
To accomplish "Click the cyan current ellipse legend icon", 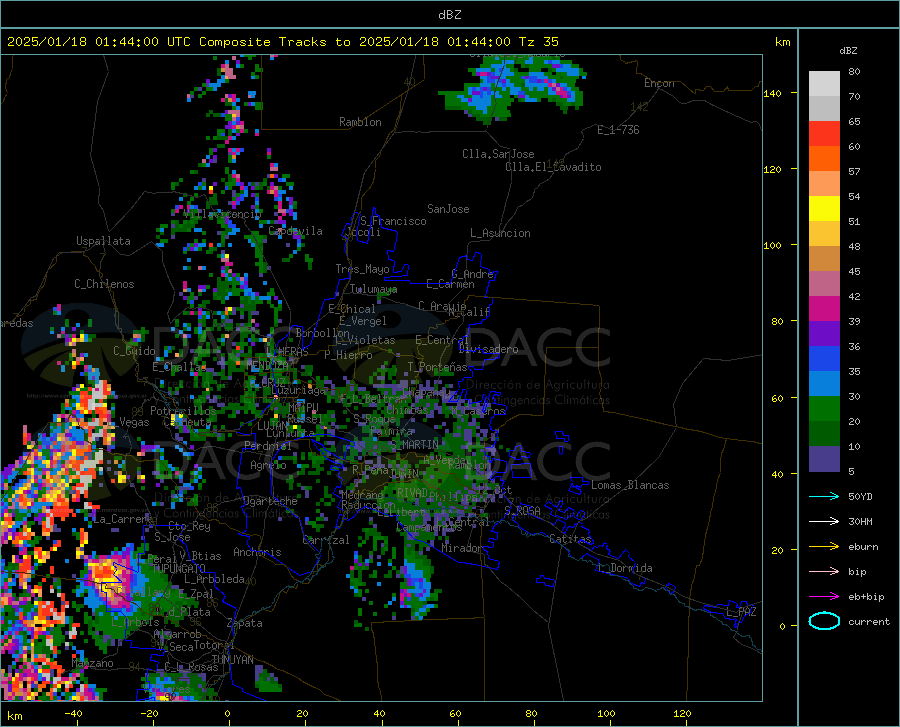I will tap(824, 621).
